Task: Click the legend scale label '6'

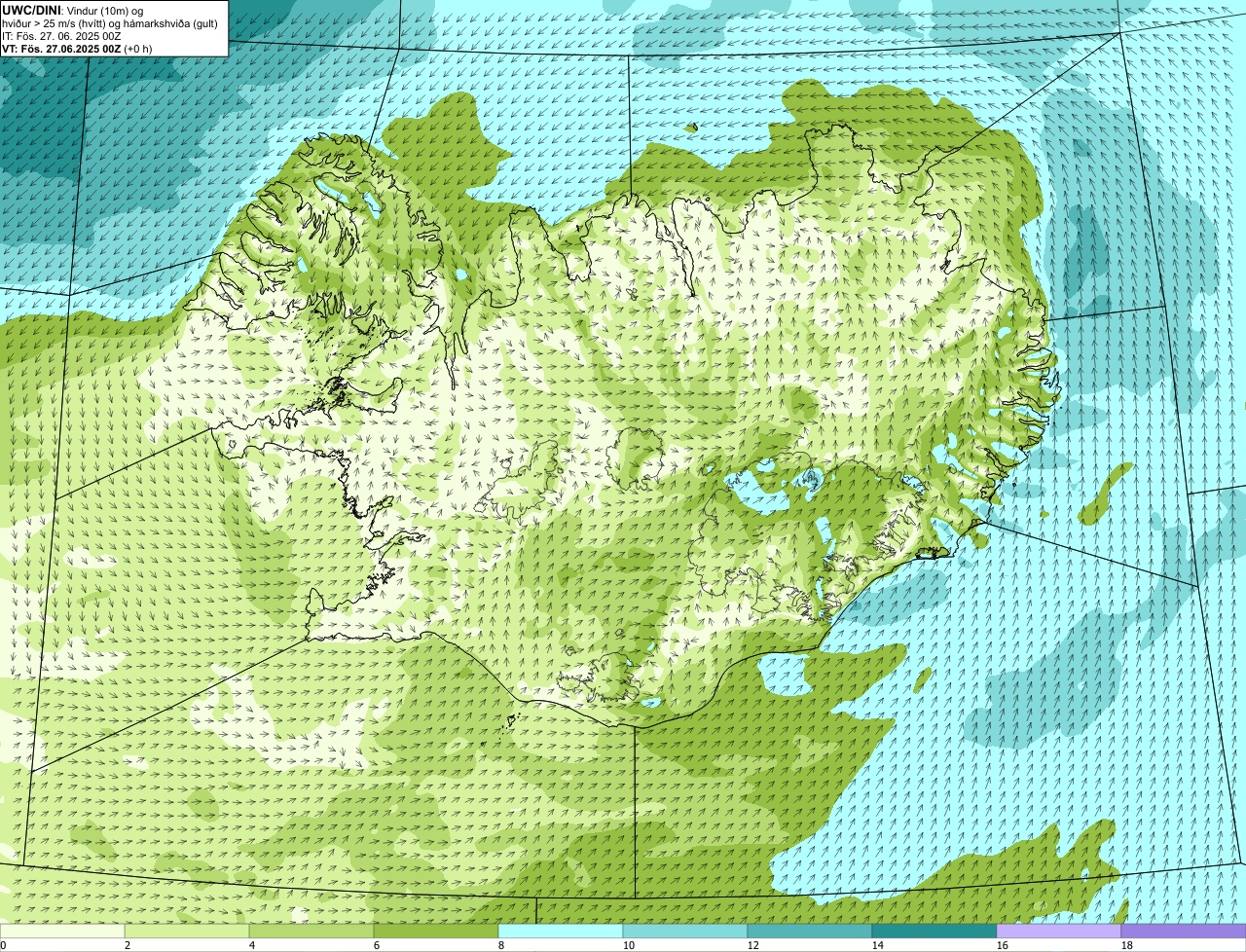Action: click(377, 945)
